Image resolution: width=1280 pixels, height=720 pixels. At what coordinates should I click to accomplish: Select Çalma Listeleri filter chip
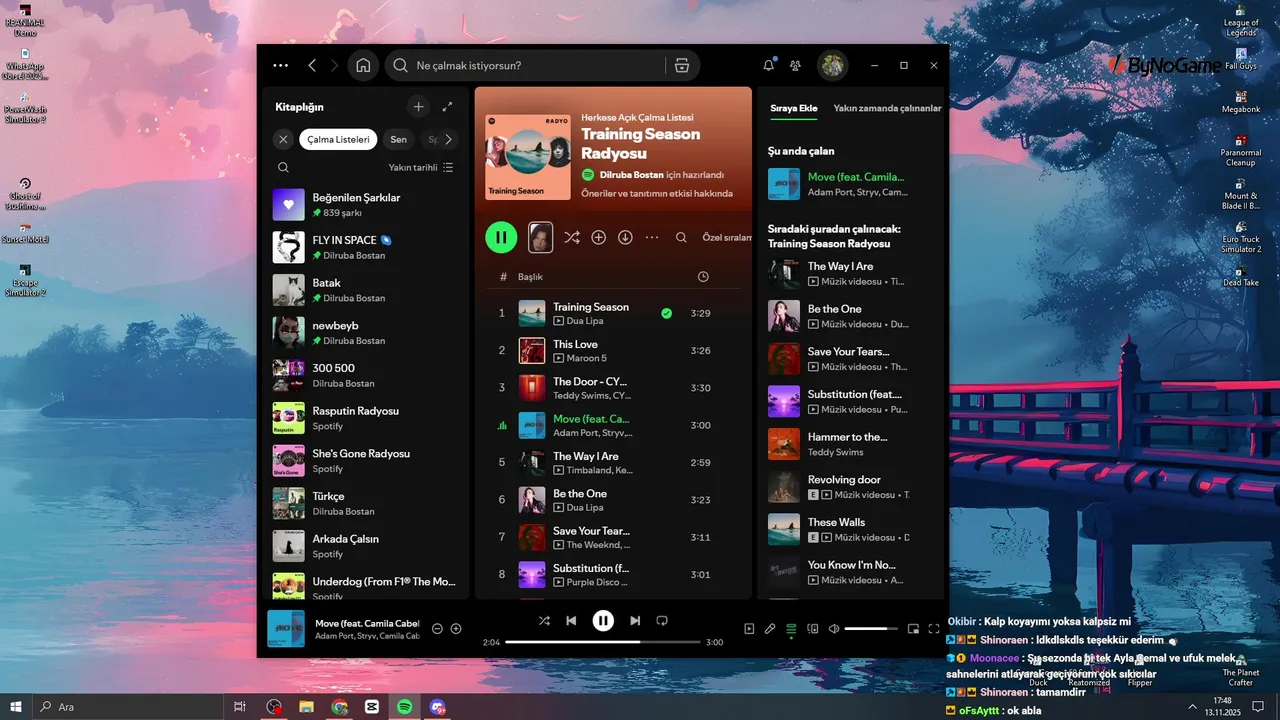(x=338, y=139)
